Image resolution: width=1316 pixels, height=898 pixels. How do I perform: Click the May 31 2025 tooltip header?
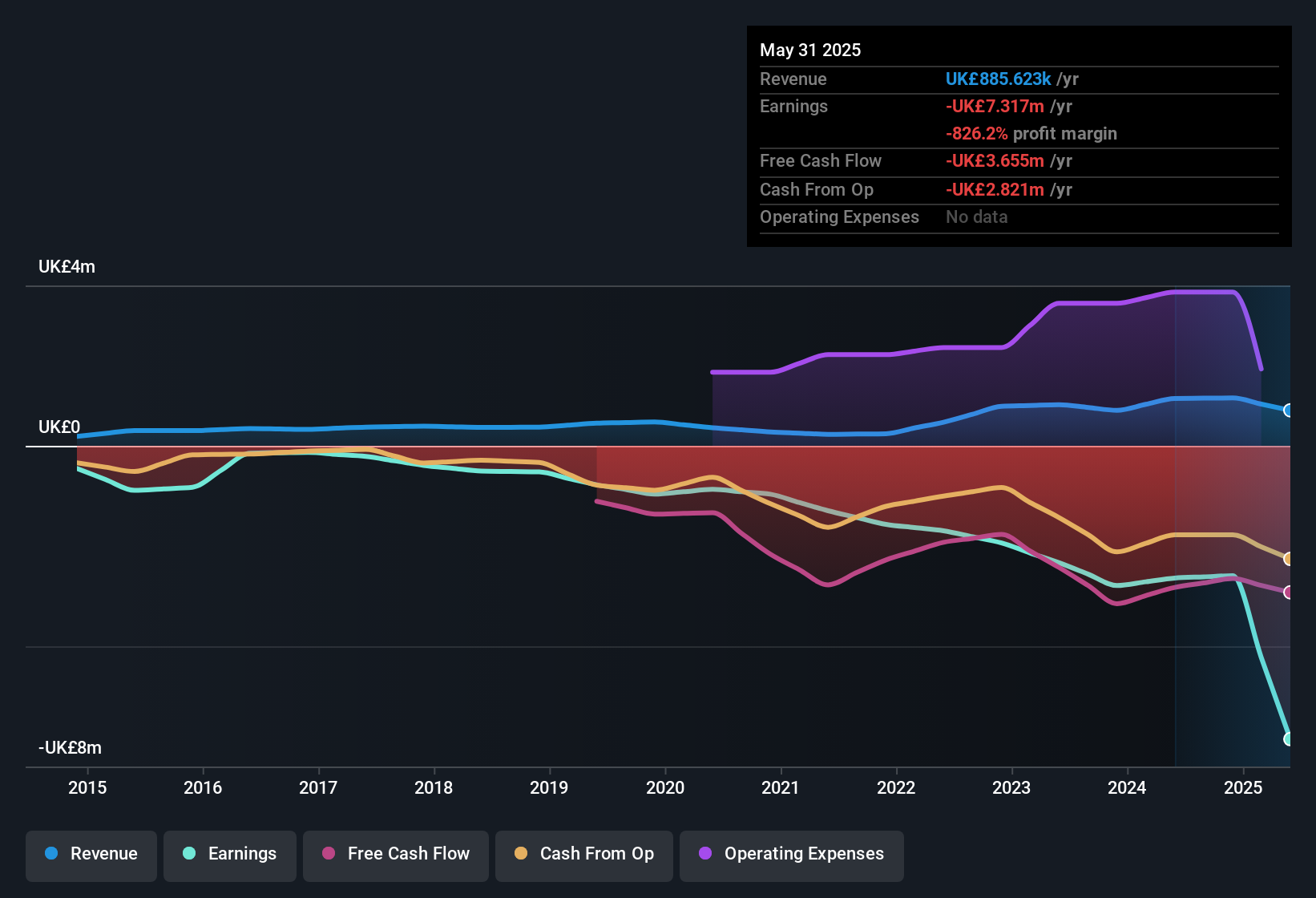click(810, 51)
